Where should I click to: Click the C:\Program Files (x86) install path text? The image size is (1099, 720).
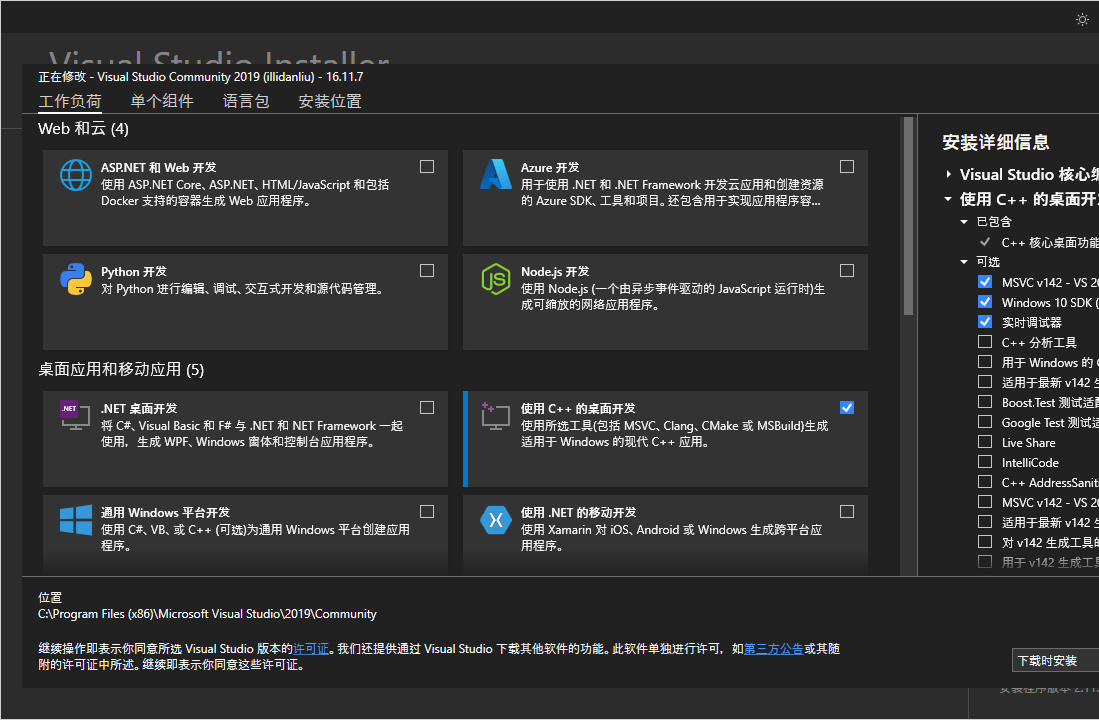click(x=207, y=614)
